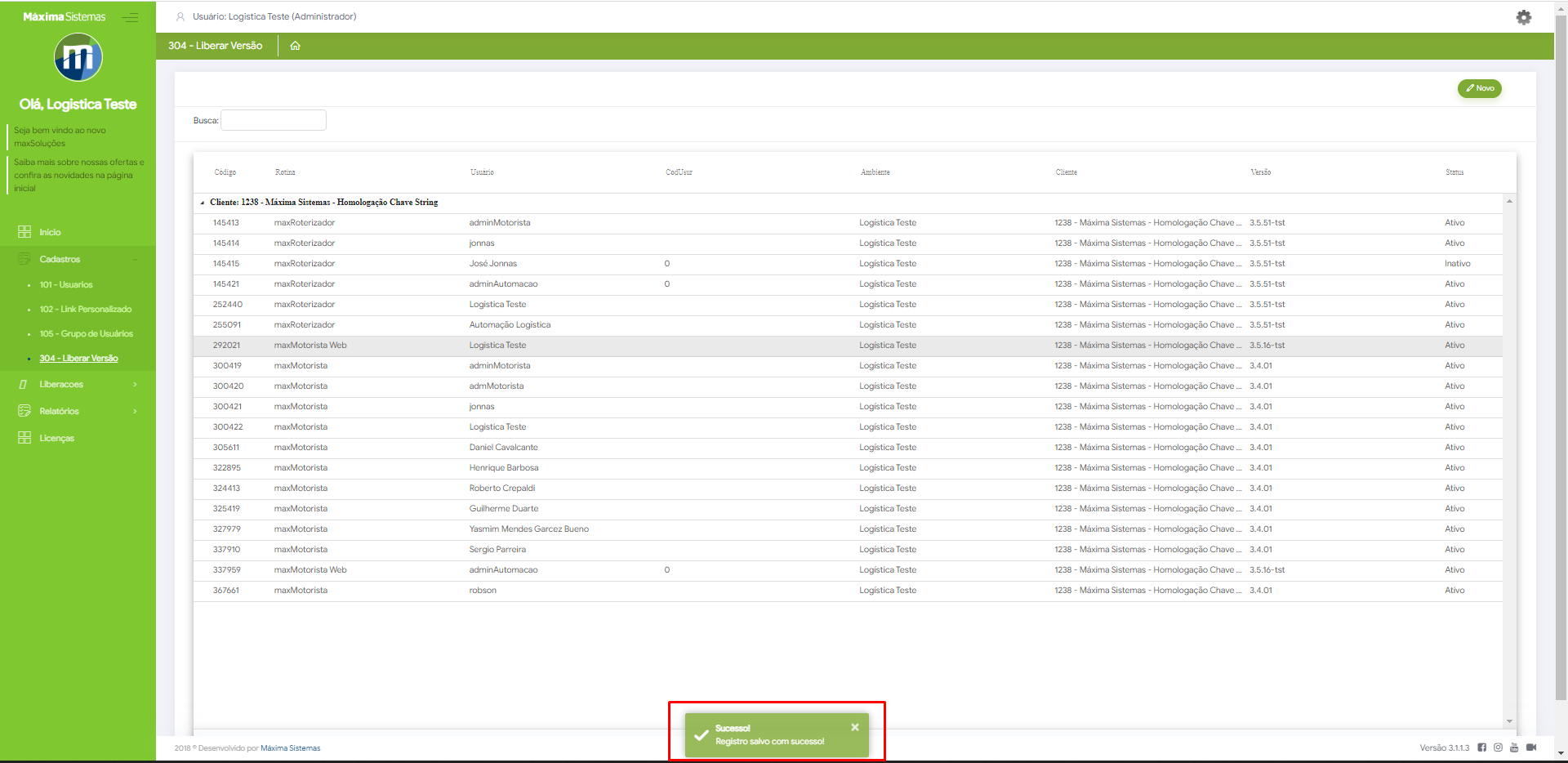This screenshot has height=763, width=1568.
Task: Open the Instagram icon in footer
Action: coord(1498,747)
